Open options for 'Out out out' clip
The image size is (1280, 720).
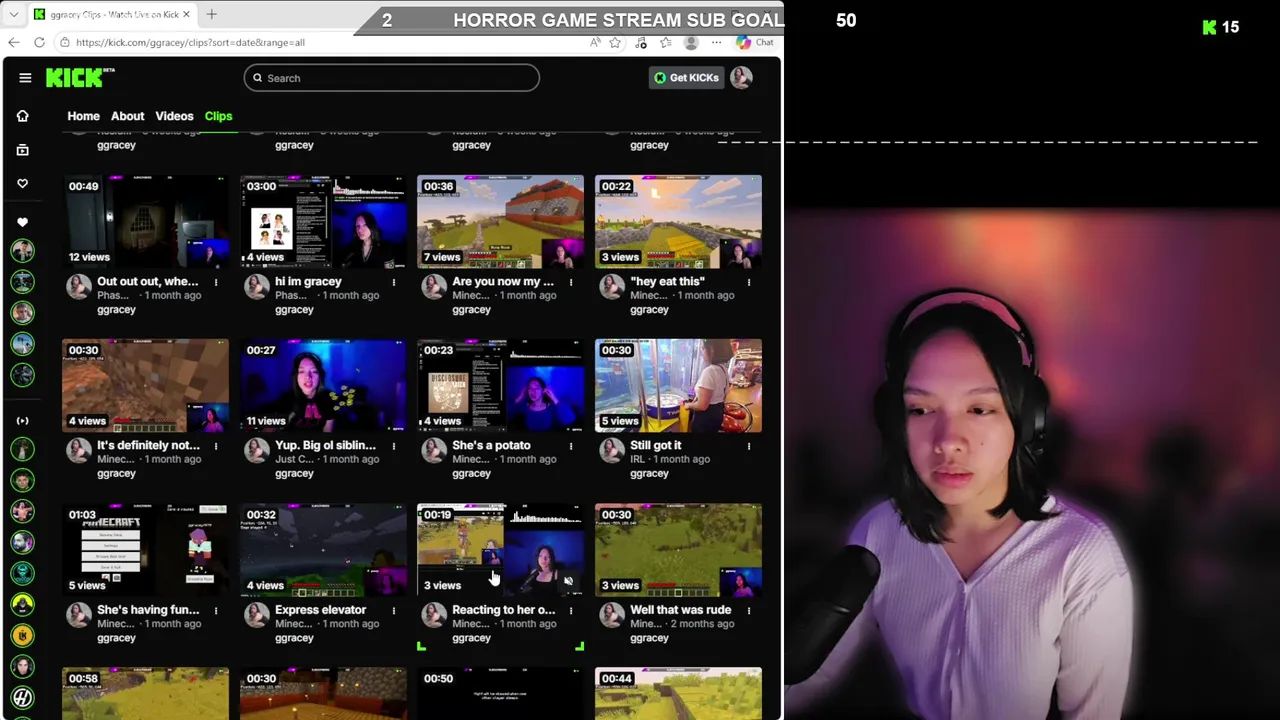(x=216, y=282)
